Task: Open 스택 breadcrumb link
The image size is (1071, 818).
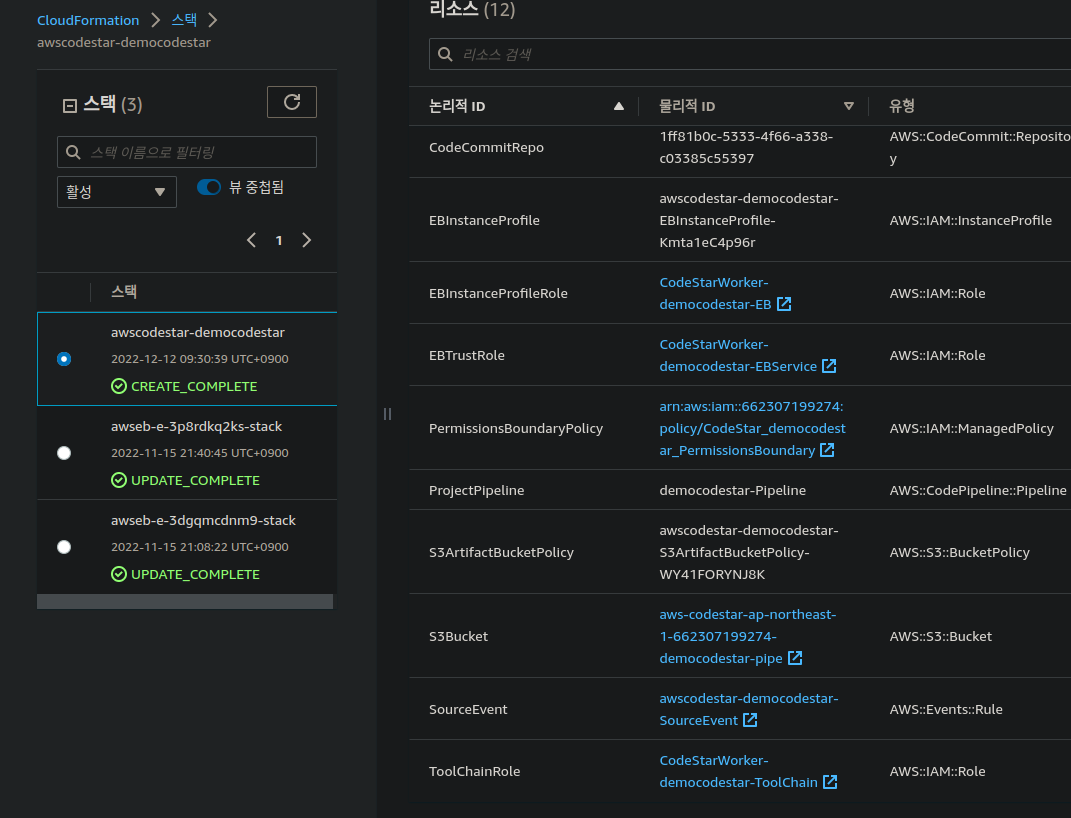Action: click(x=184, y=20)
